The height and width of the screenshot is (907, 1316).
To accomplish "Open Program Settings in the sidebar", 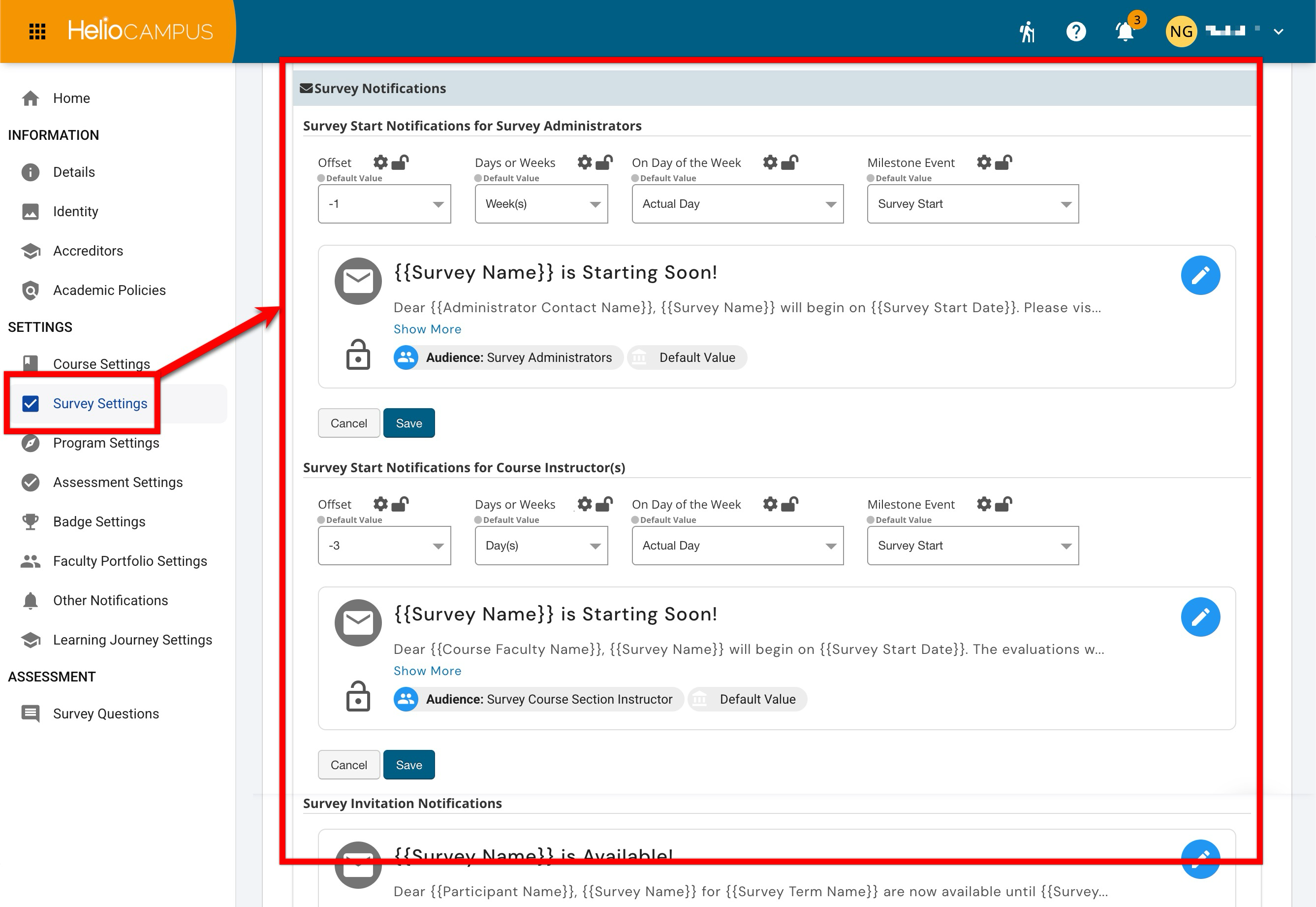I will pos(106,443).
